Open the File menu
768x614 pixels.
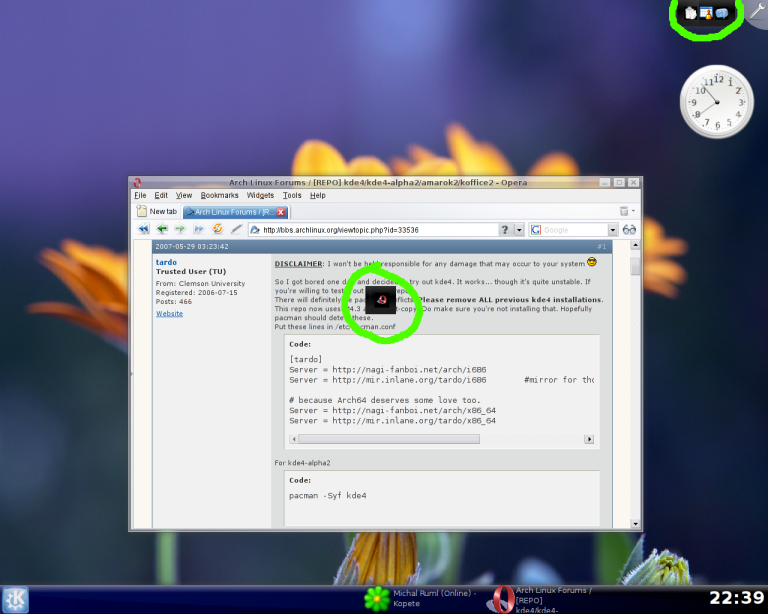[x=140, y=195]
